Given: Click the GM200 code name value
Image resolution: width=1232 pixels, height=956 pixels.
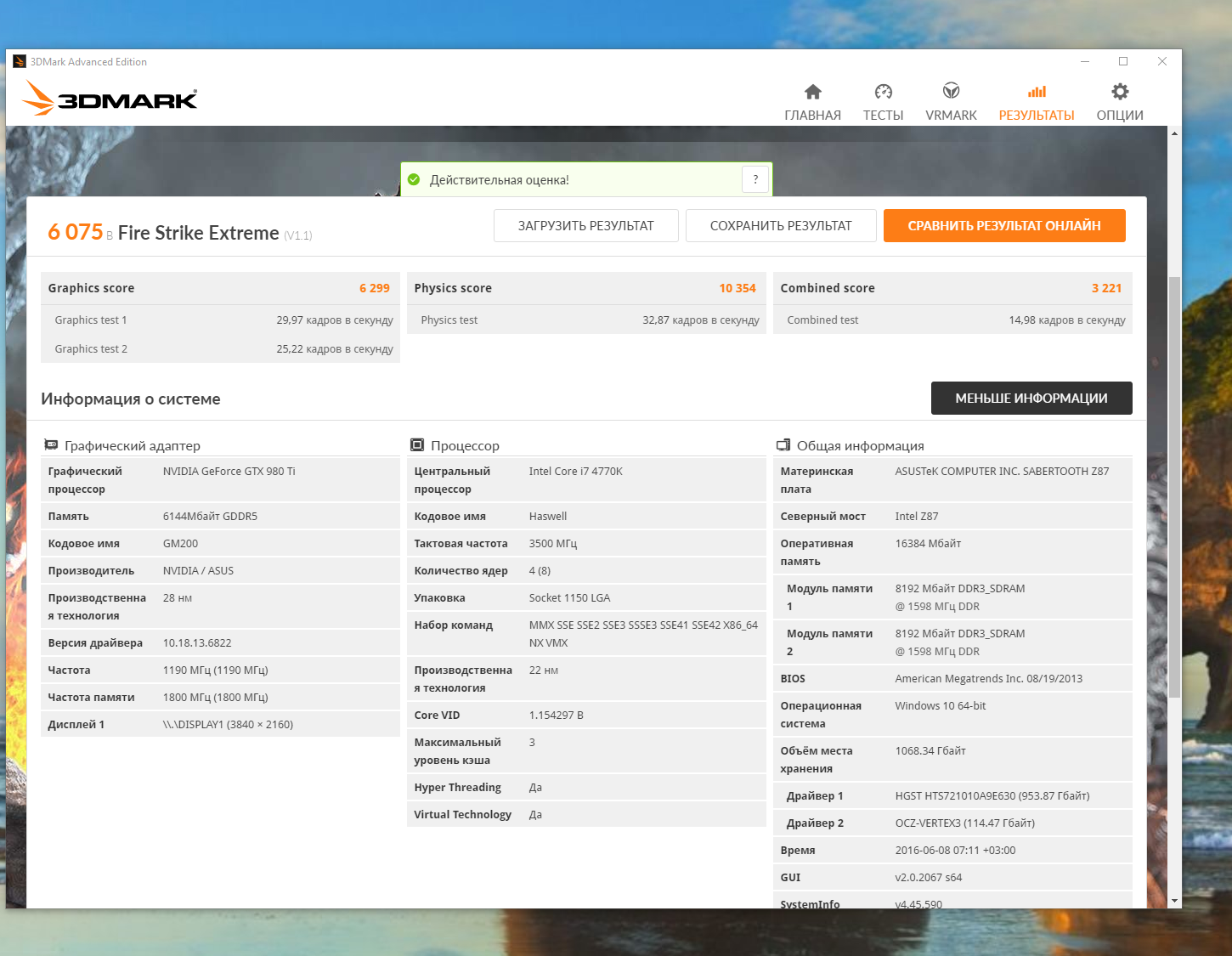Looking at the screenshot, I should (180, 543).
